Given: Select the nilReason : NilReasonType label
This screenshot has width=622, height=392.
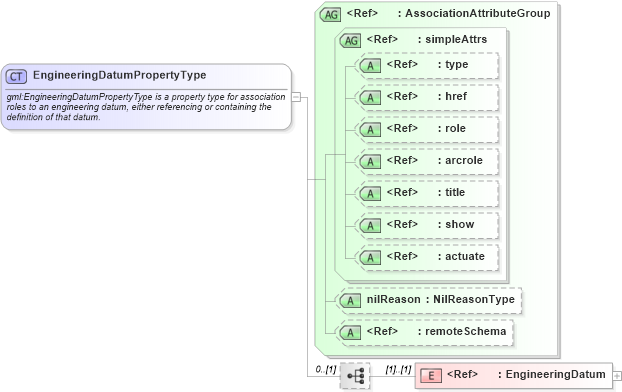Looking at the screenshot, I should [441, 299].
